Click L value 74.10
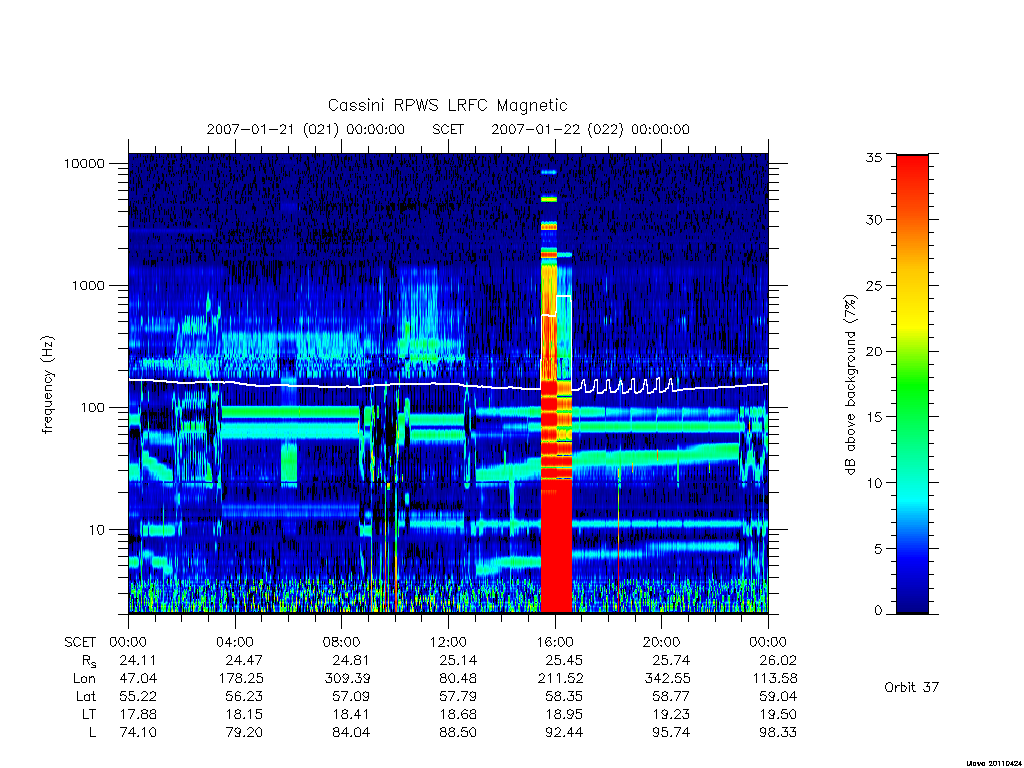The height and width of the screenshot is (768, 1024). point(138,733)
